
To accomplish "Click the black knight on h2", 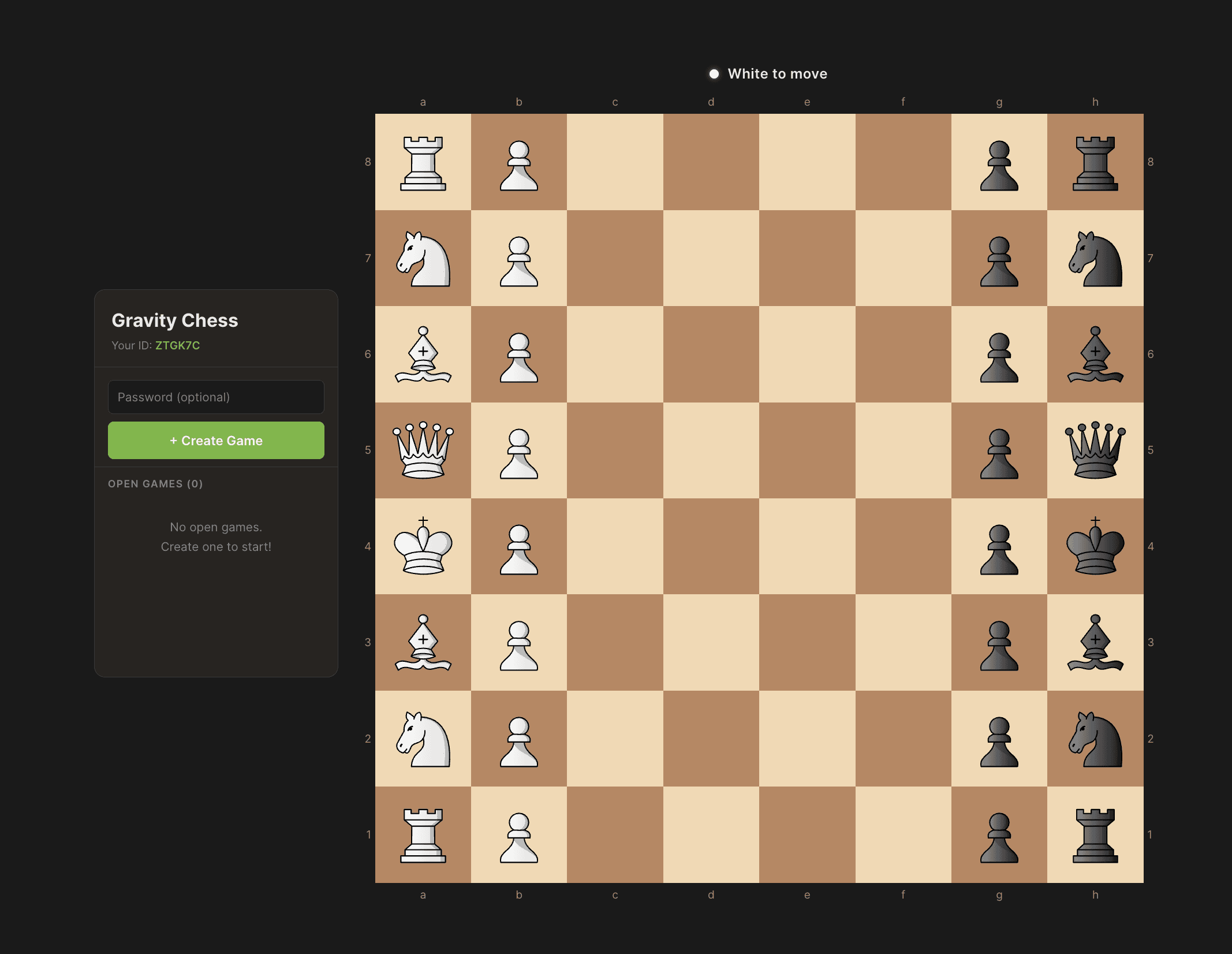I will pyautogui.click(x=1095, y=739).
